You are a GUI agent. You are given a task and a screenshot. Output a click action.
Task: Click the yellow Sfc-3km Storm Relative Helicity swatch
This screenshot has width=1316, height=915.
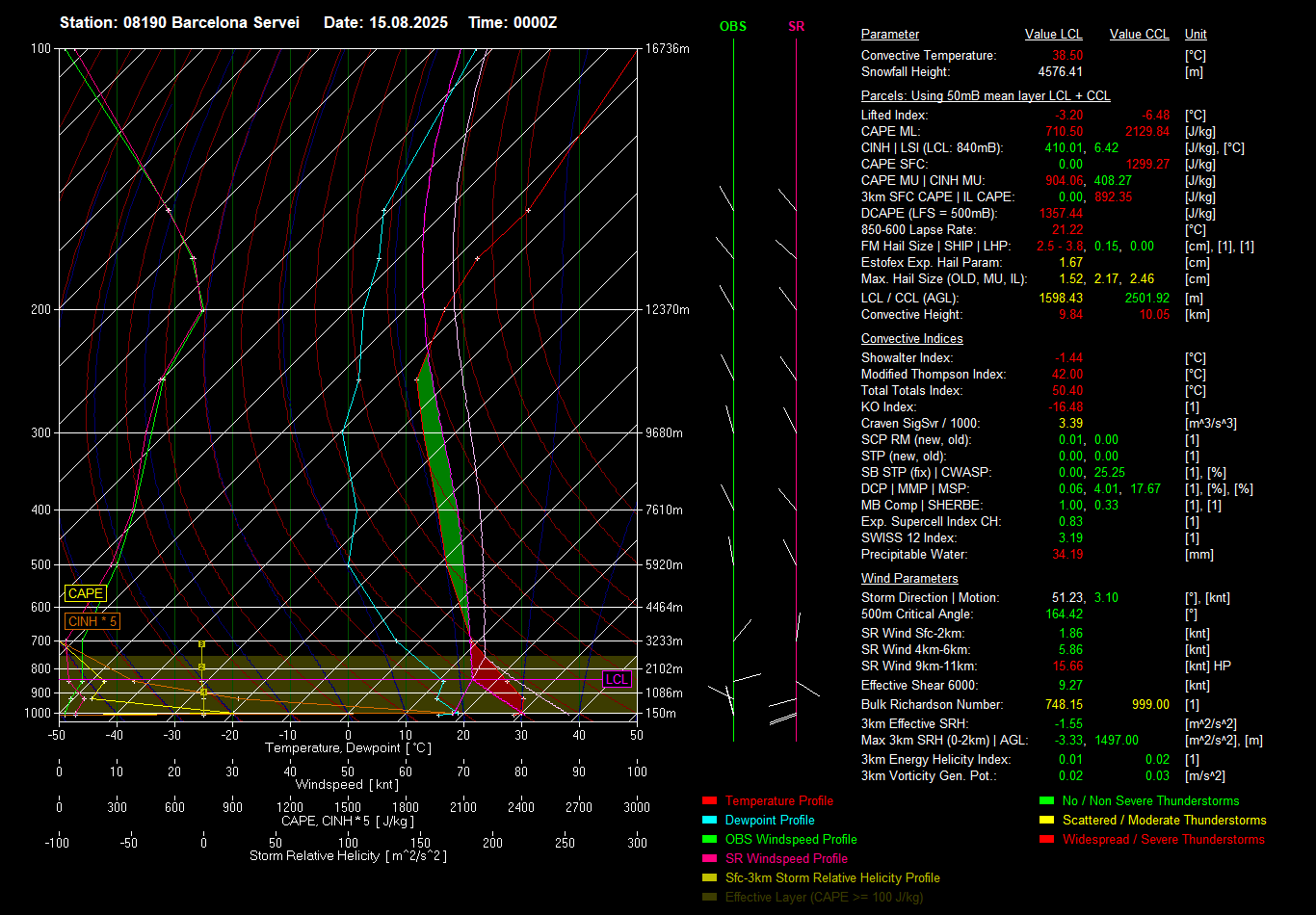710,877
